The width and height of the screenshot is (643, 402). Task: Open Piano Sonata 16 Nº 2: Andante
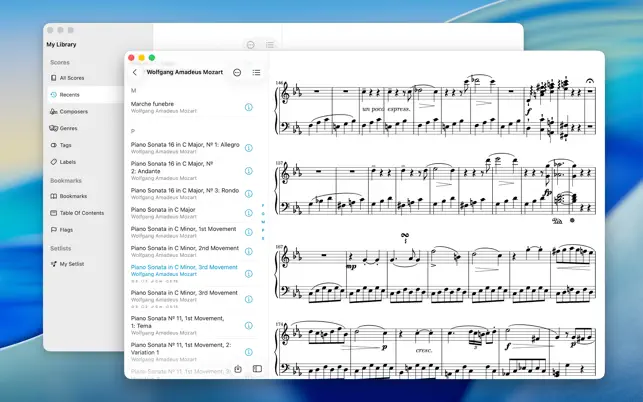pyautogui.click(x=187, y=171)
